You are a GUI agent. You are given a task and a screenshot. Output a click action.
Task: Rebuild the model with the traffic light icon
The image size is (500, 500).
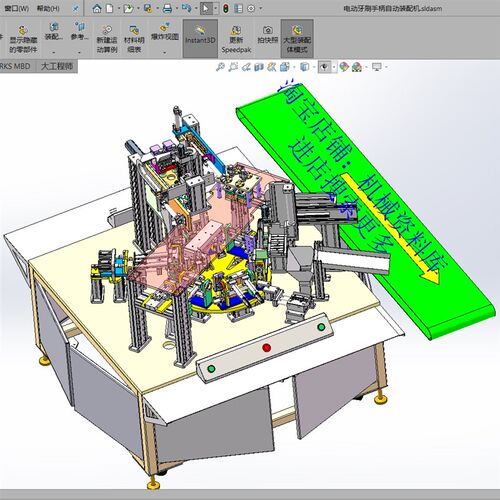226,8
